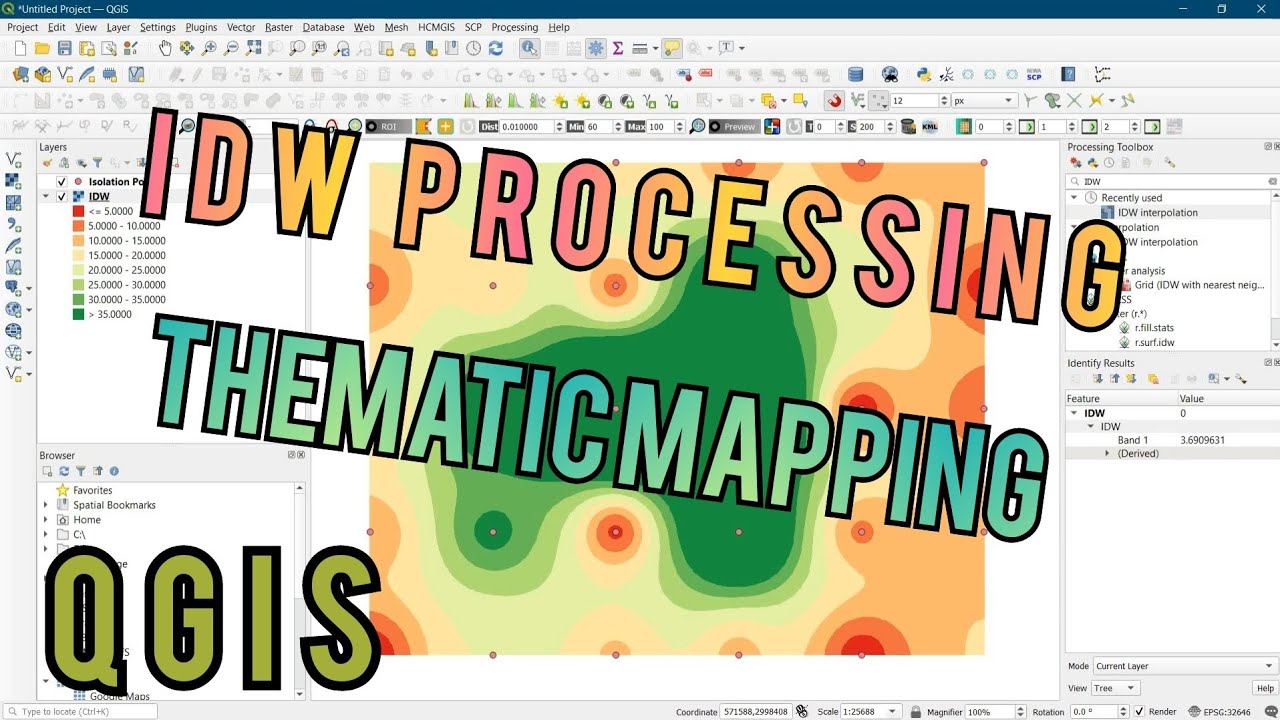Enable snapping with the red magnet icon
1280x720 pixels.
(x=834, y=100)
